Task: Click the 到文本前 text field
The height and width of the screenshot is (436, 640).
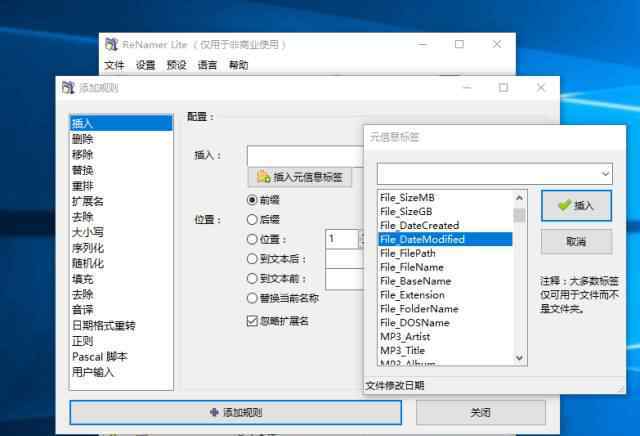Action: pyautogui.click(x=344, y=279)
